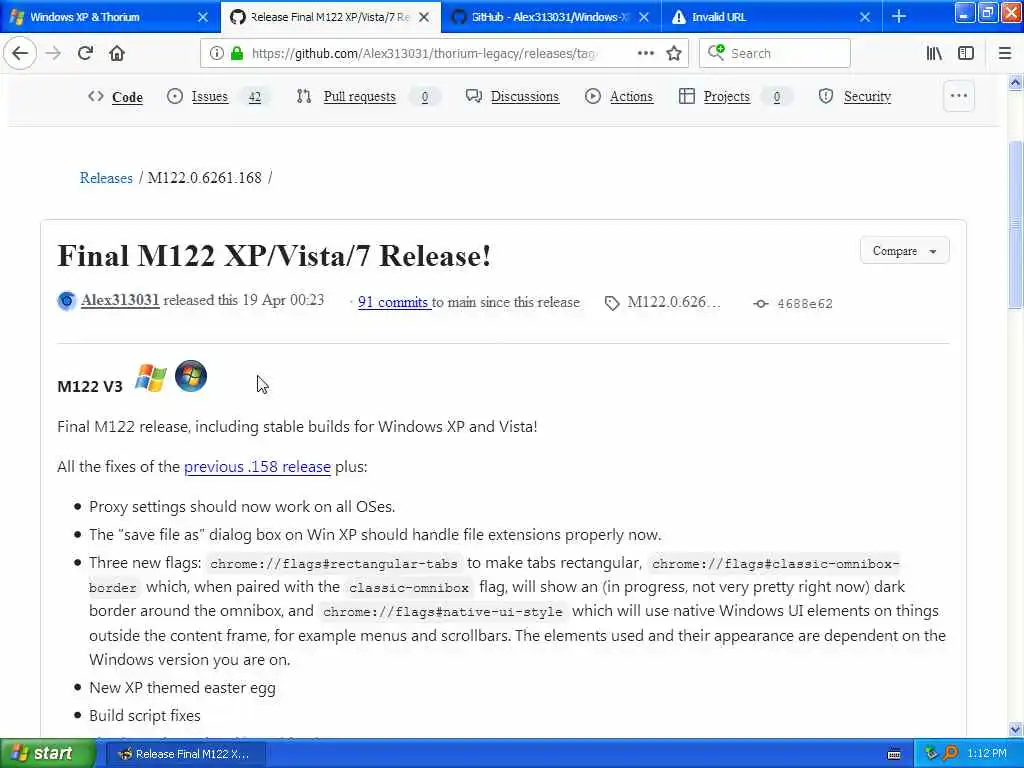This screenshot has height=768, width=1024.
Task: Click the Windows Vista orb logo image
Action: (191, 376)
